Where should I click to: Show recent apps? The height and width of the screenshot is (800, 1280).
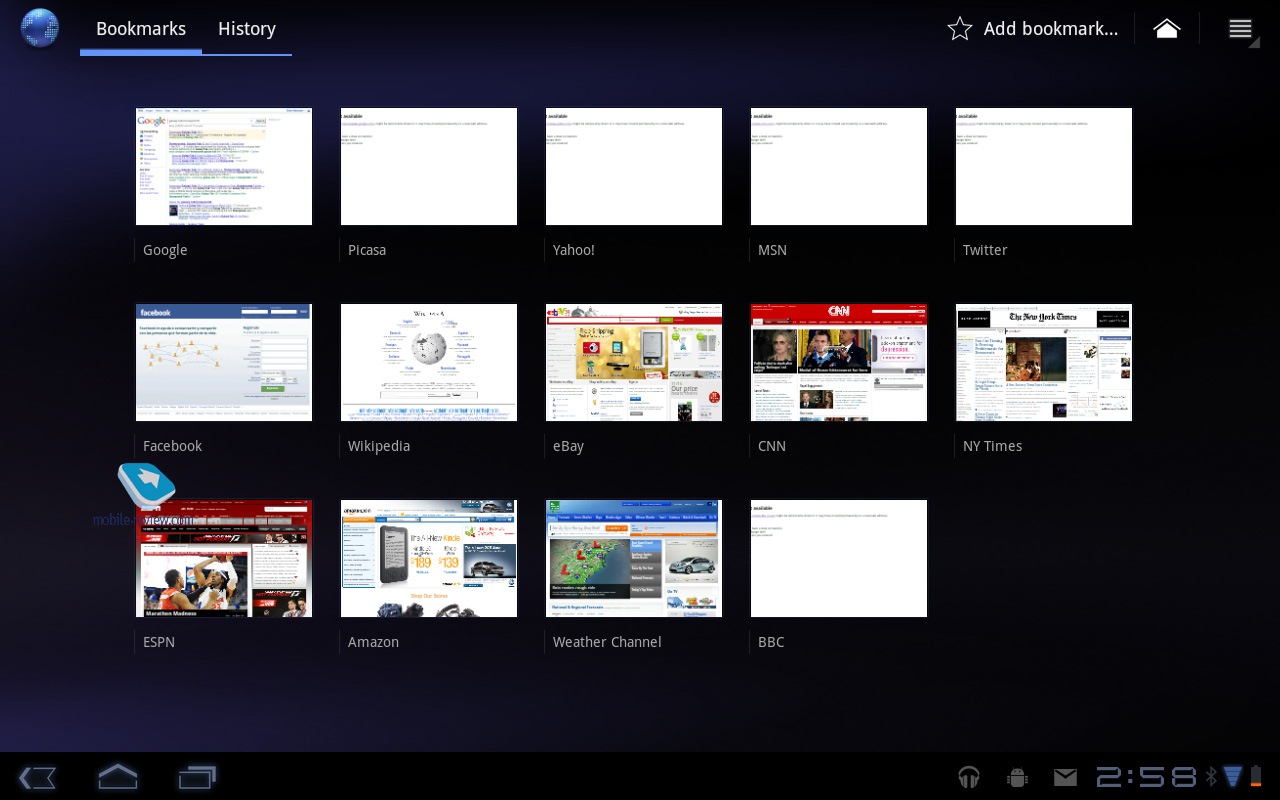tap(197, 777)
